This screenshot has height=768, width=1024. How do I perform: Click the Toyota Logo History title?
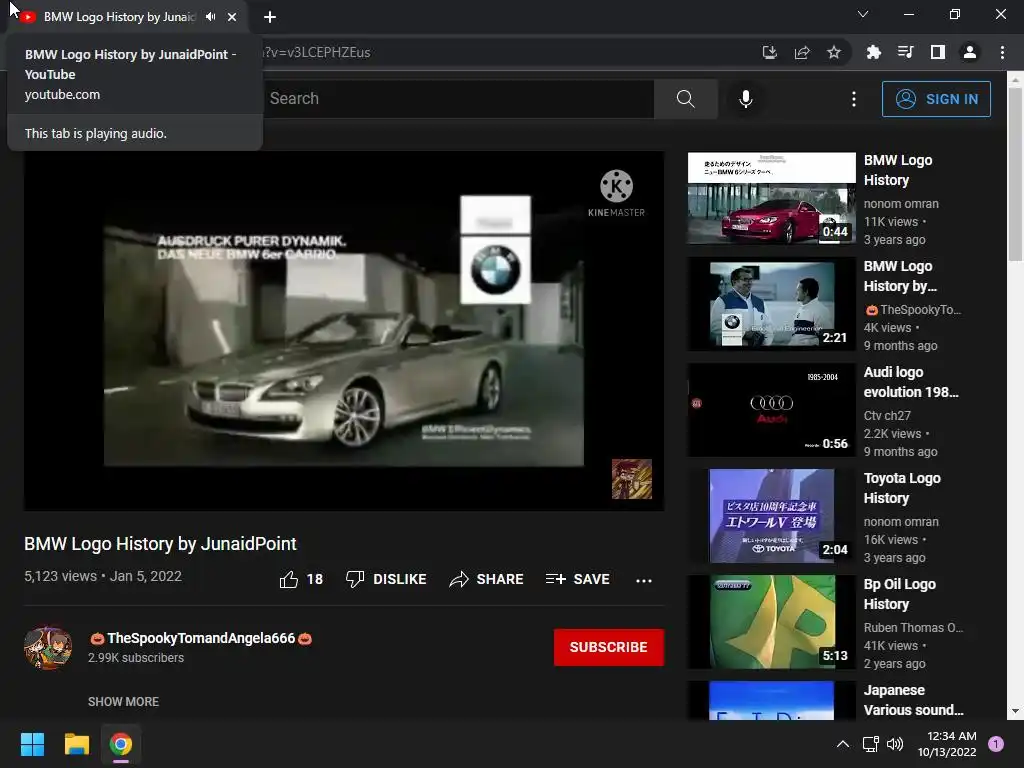tap(902, 488)
